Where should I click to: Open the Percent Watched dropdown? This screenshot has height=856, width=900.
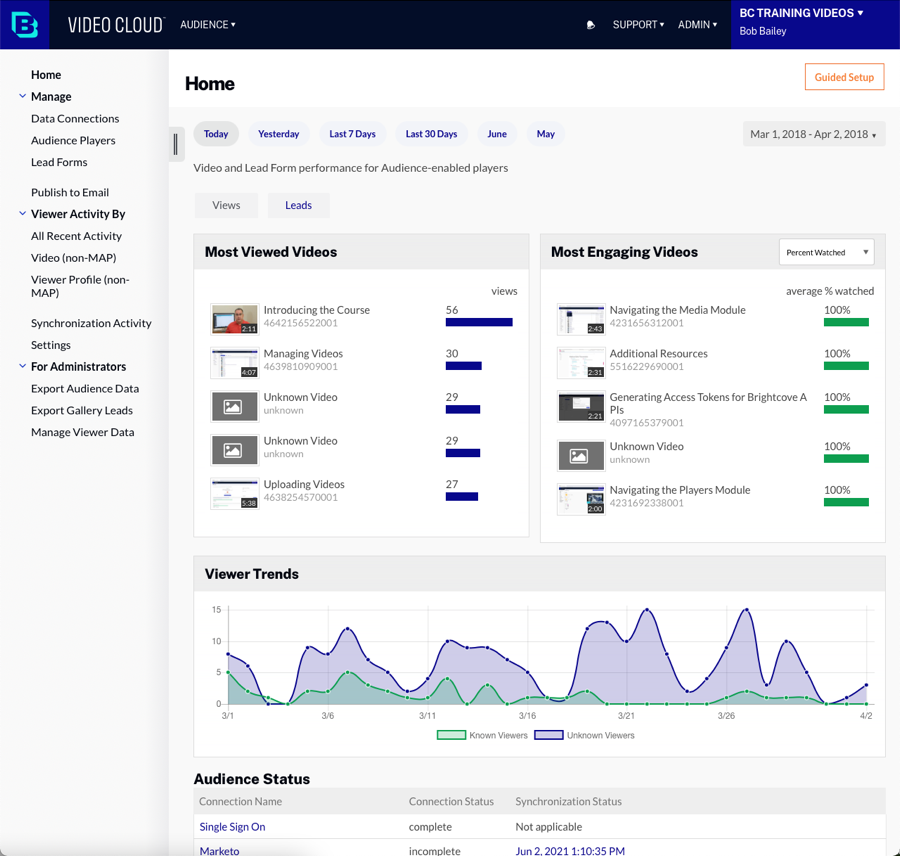pyautogui.click(x=827, y=253)
